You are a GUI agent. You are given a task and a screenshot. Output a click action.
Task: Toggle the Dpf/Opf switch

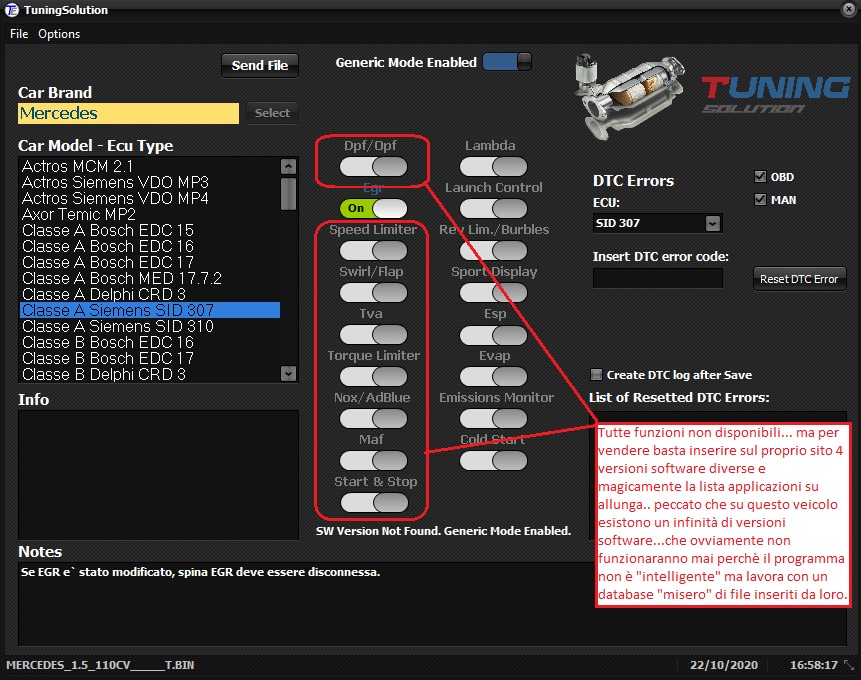pyautogui.click(x=373, y=166)
